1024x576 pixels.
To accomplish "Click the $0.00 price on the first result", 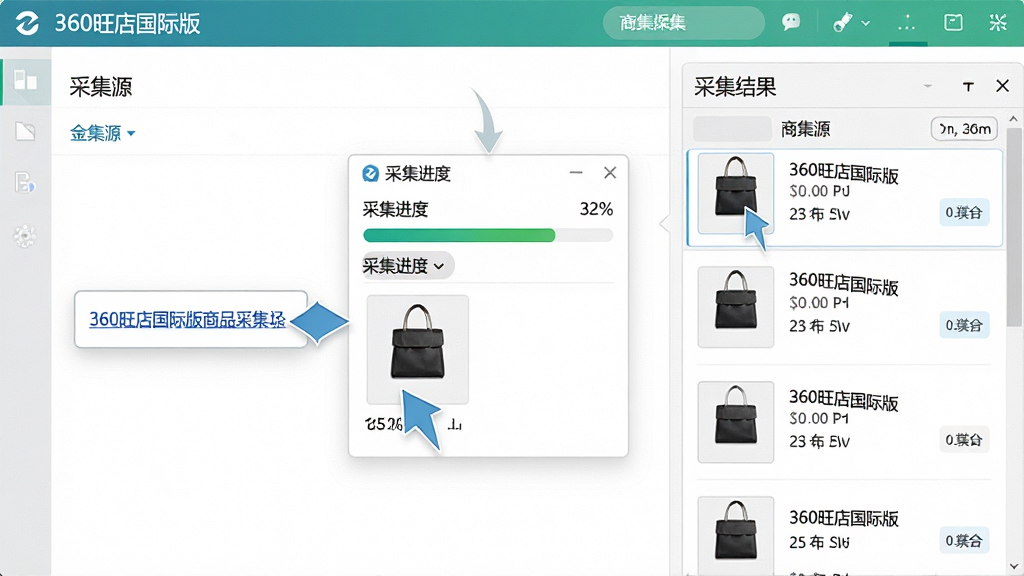I will [810, 192].
